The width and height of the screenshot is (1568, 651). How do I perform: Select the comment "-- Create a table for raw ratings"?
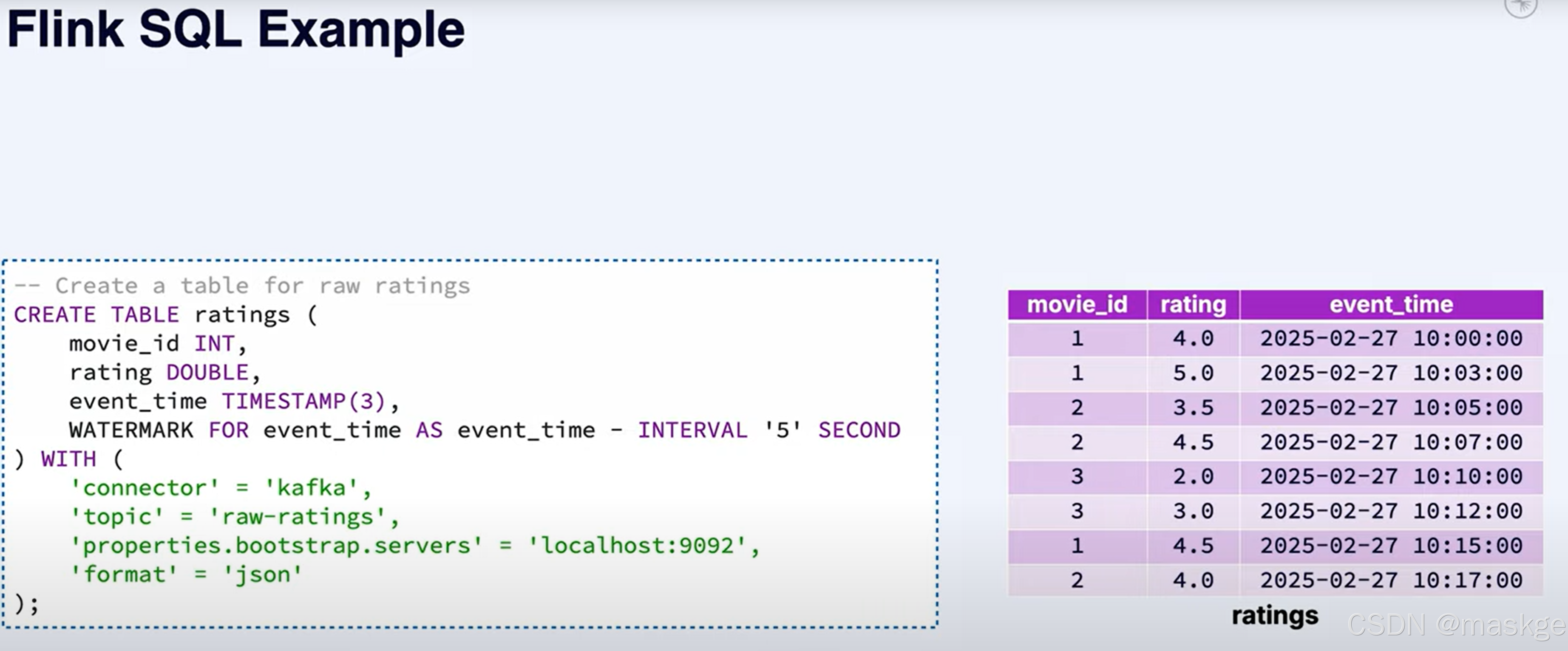click(x=242, y=286)
